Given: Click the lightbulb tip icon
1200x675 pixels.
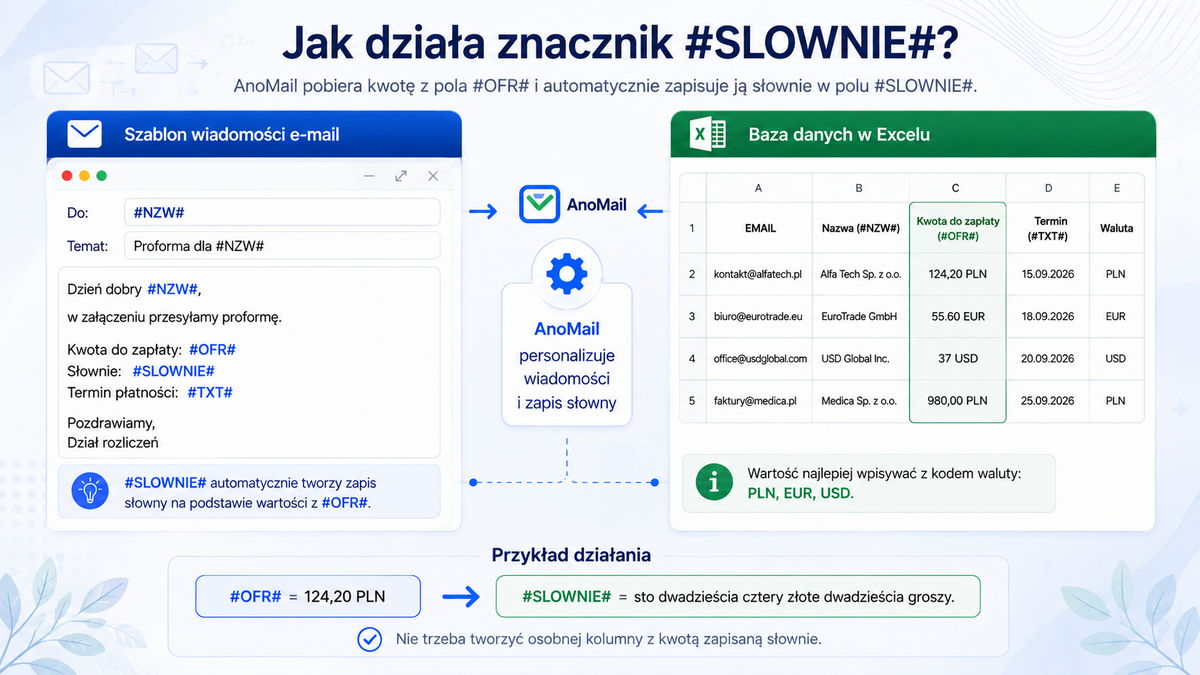Looking at the screenshot, I should [91, 491].
